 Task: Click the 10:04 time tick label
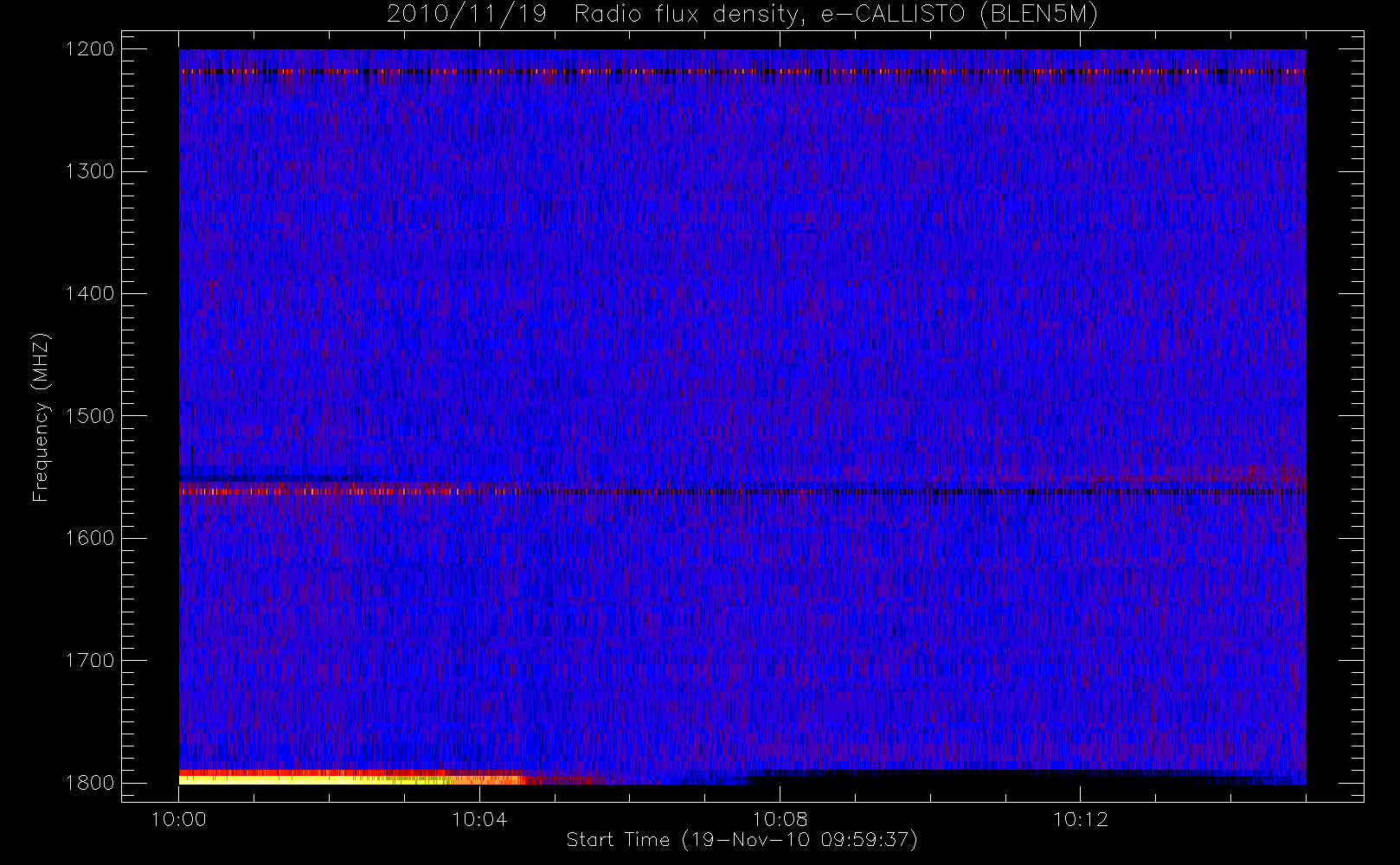coord(479,819)
